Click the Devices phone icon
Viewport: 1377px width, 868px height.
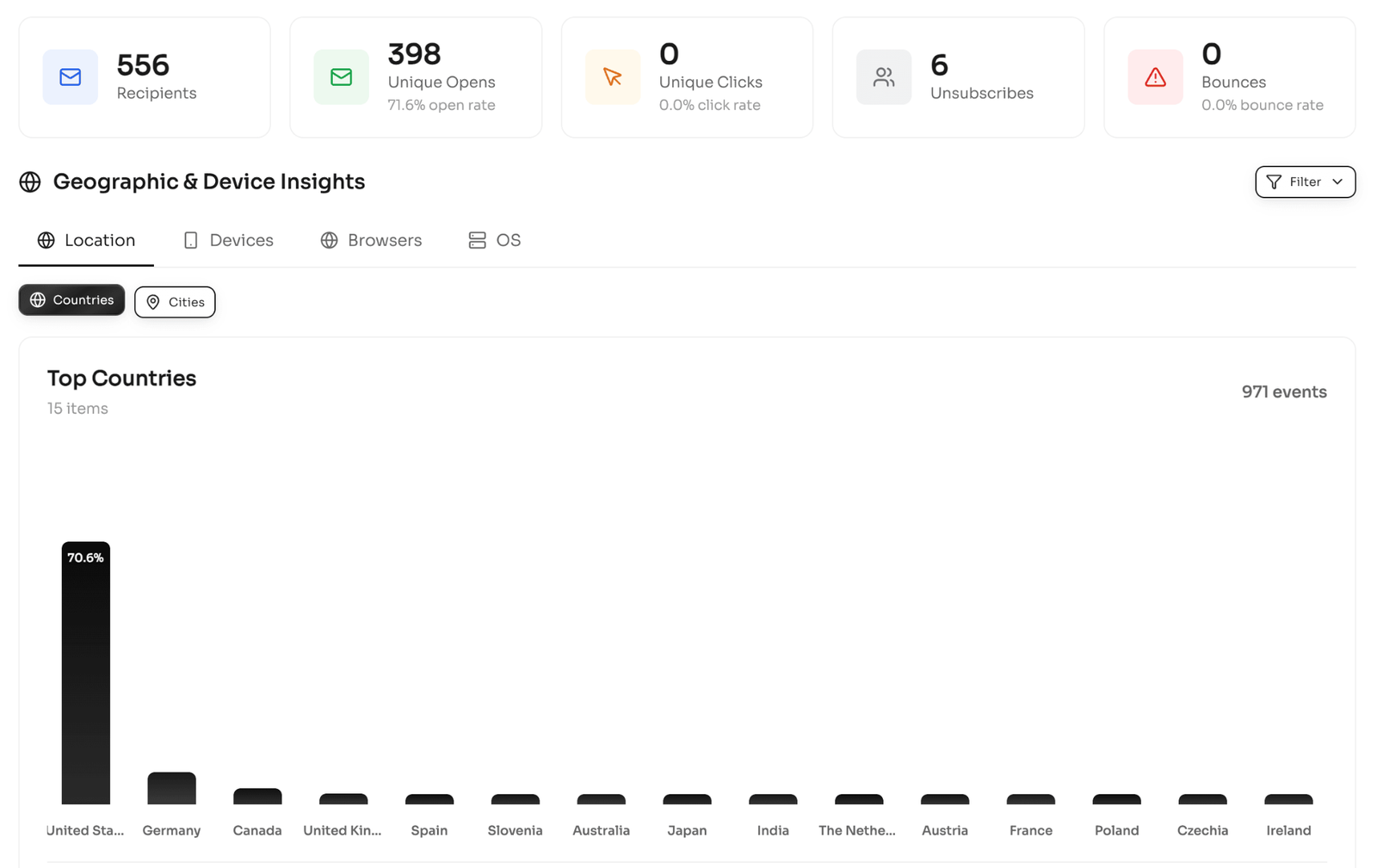tap(191, 240)
